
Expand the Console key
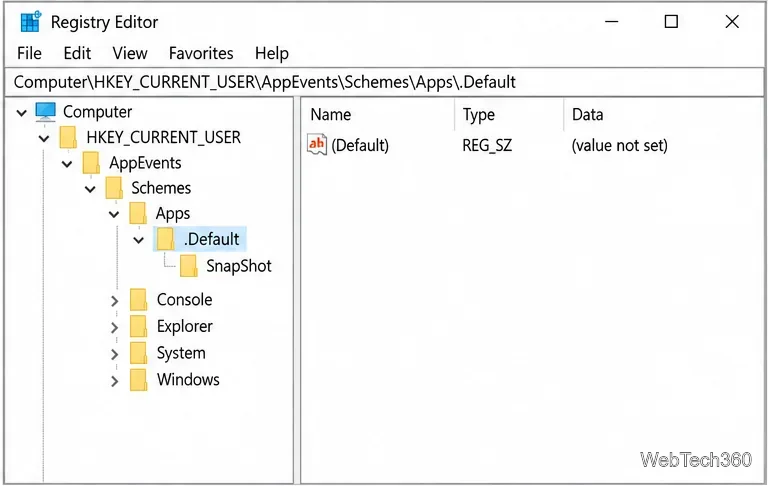(115, 301)
